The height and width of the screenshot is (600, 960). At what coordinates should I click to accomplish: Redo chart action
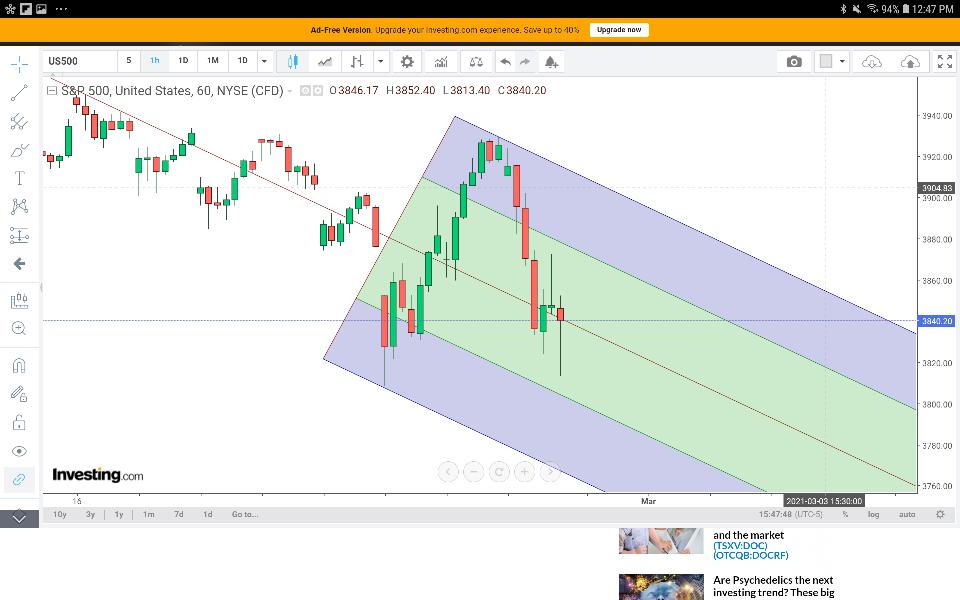pos(525,61)
